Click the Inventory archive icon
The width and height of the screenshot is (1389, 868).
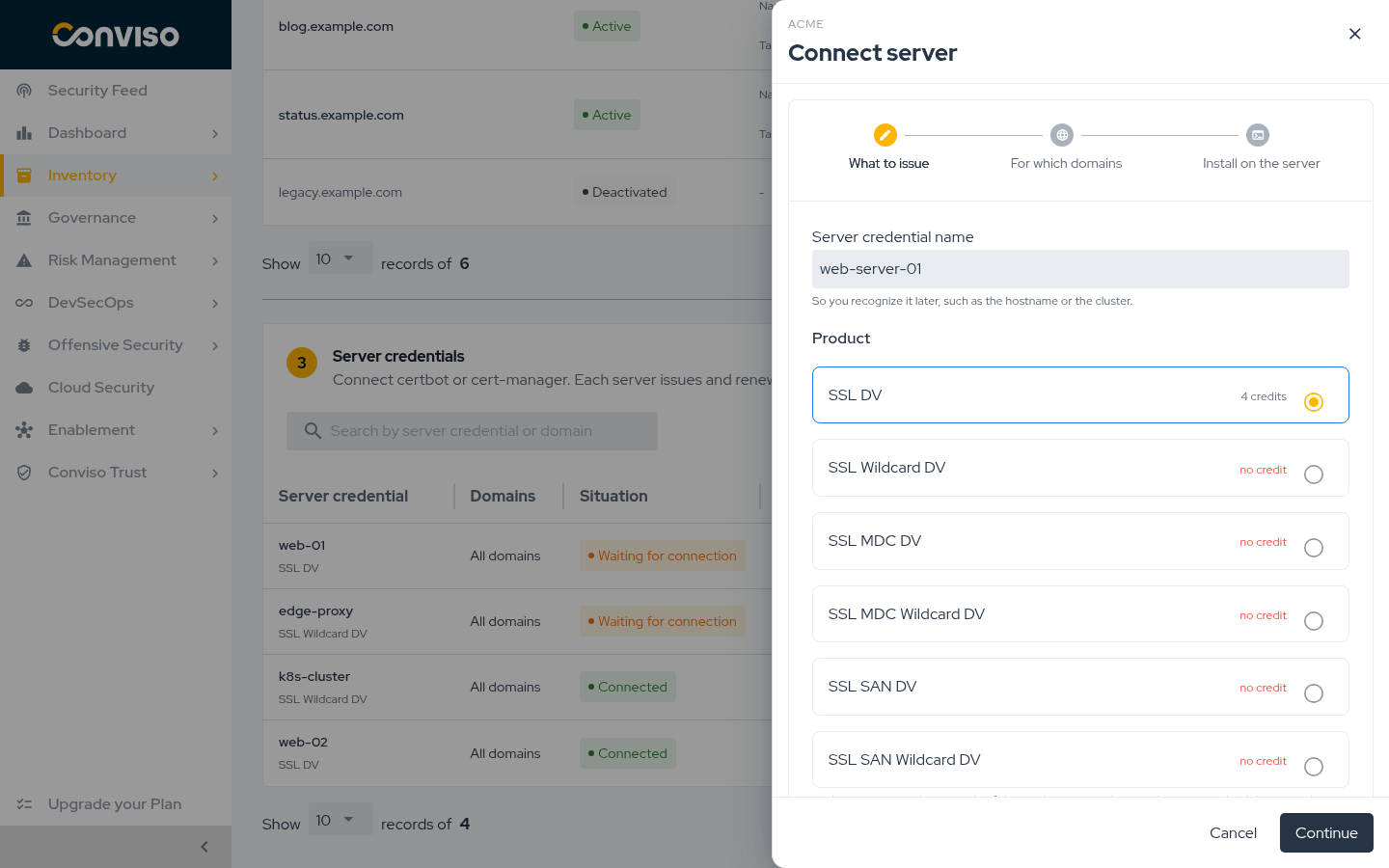coord(24,176)
